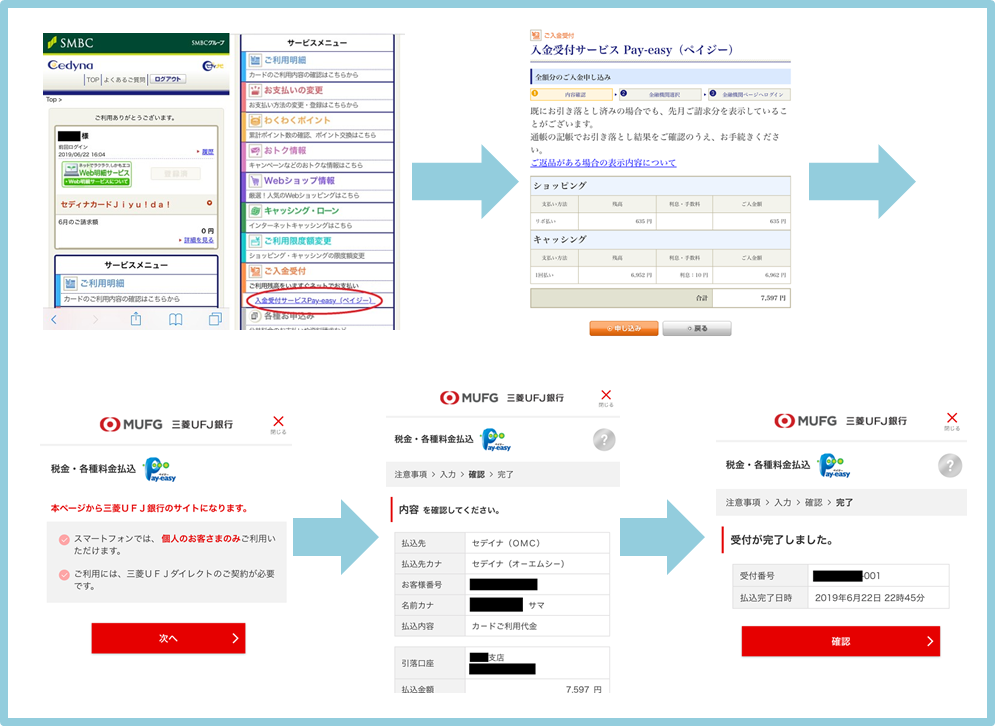
Task: Open Webショップ情報 cart icon
Action: point(254,181)
